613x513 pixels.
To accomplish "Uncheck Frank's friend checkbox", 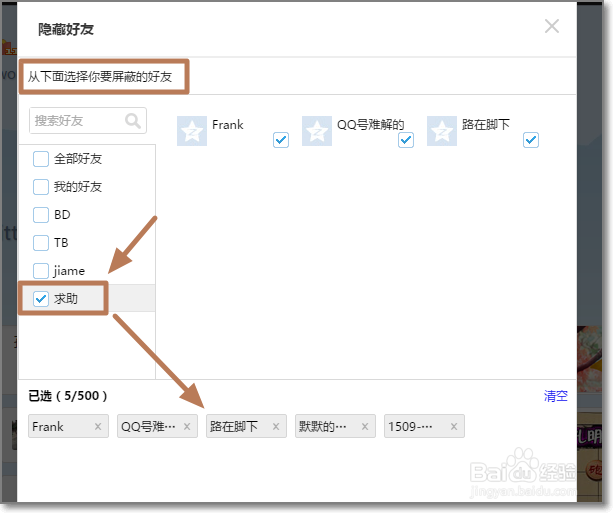I will (x=281, y=140).
